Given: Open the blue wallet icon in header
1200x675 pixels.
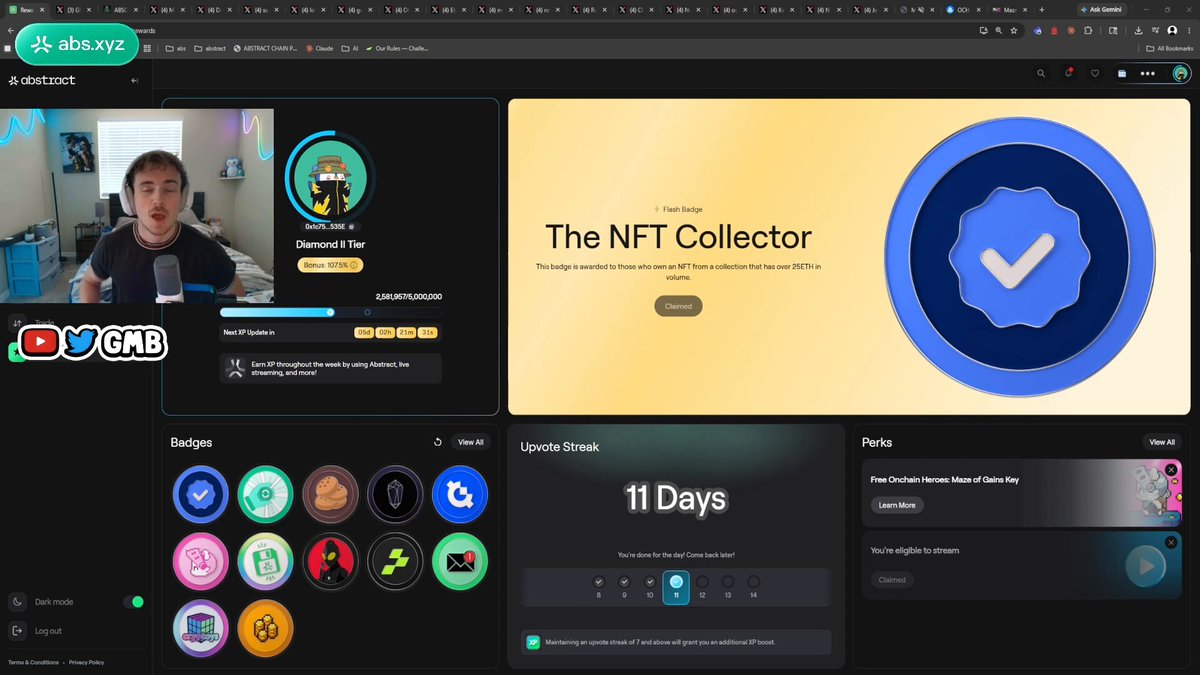Looking at the screenshot, I should coord(1122,73).
